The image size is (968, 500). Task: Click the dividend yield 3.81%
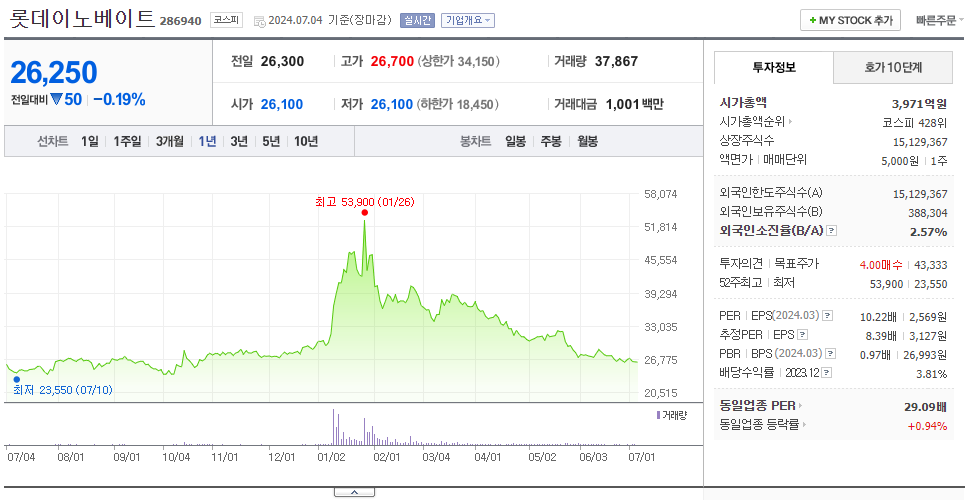click(932, 374)
